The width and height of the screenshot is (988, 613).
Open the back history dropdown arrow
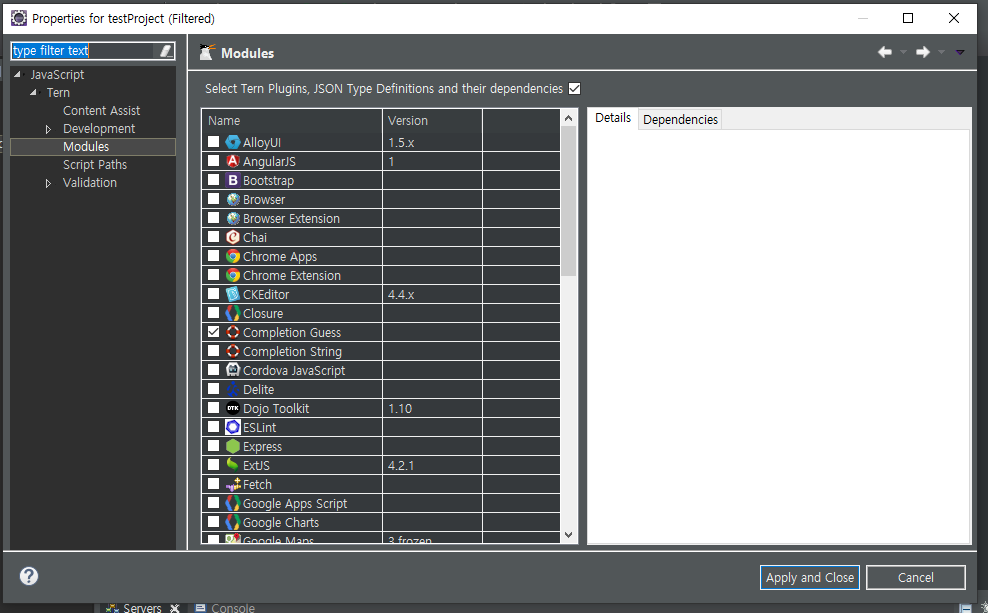(x=903, y=52)
